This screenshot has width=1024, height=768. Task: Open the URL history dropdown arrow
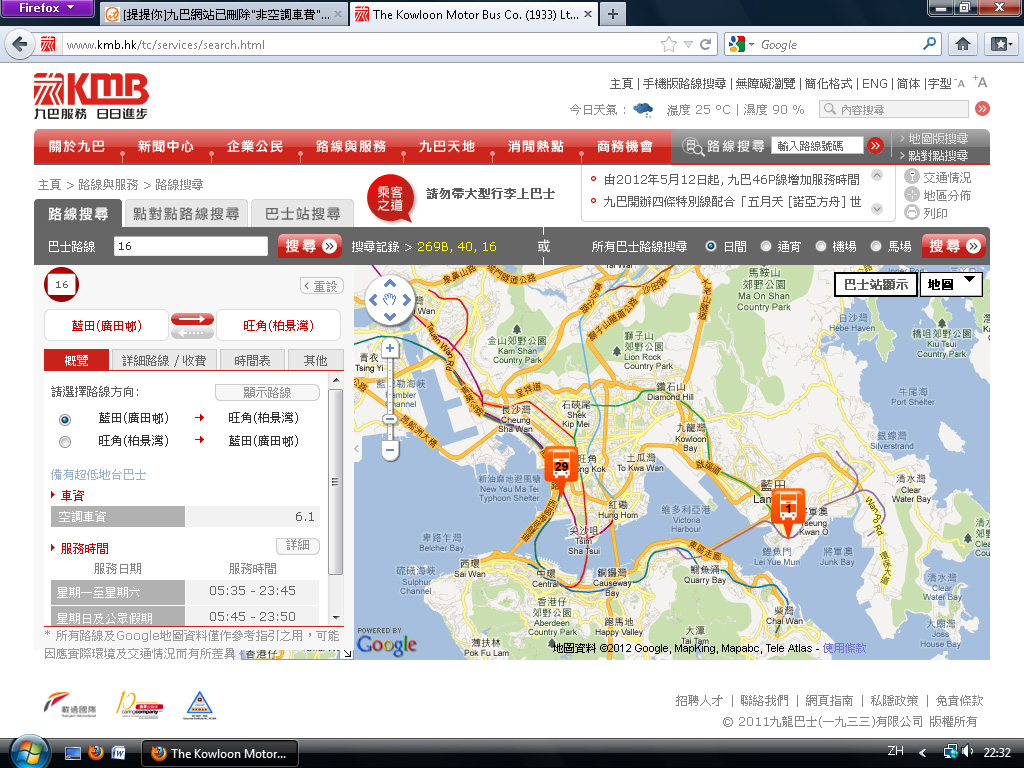coord(688,44)
